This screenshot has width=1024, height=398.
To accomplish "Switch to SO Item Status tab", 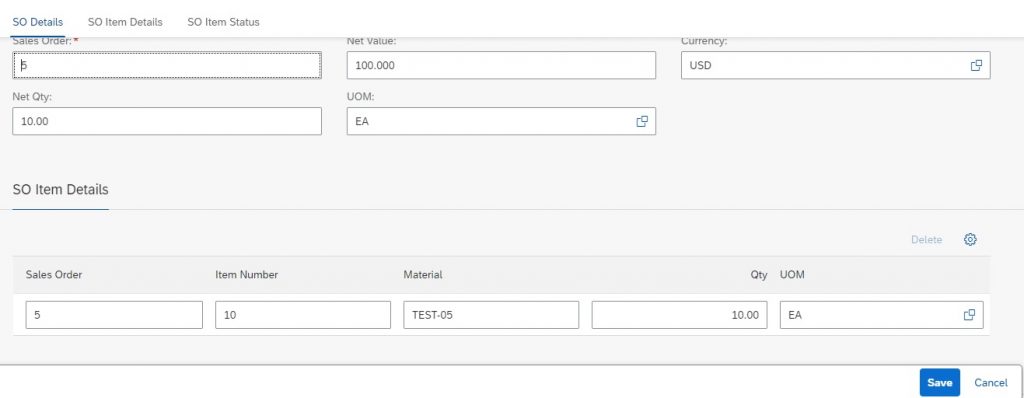I will click(x=223, y=22).
